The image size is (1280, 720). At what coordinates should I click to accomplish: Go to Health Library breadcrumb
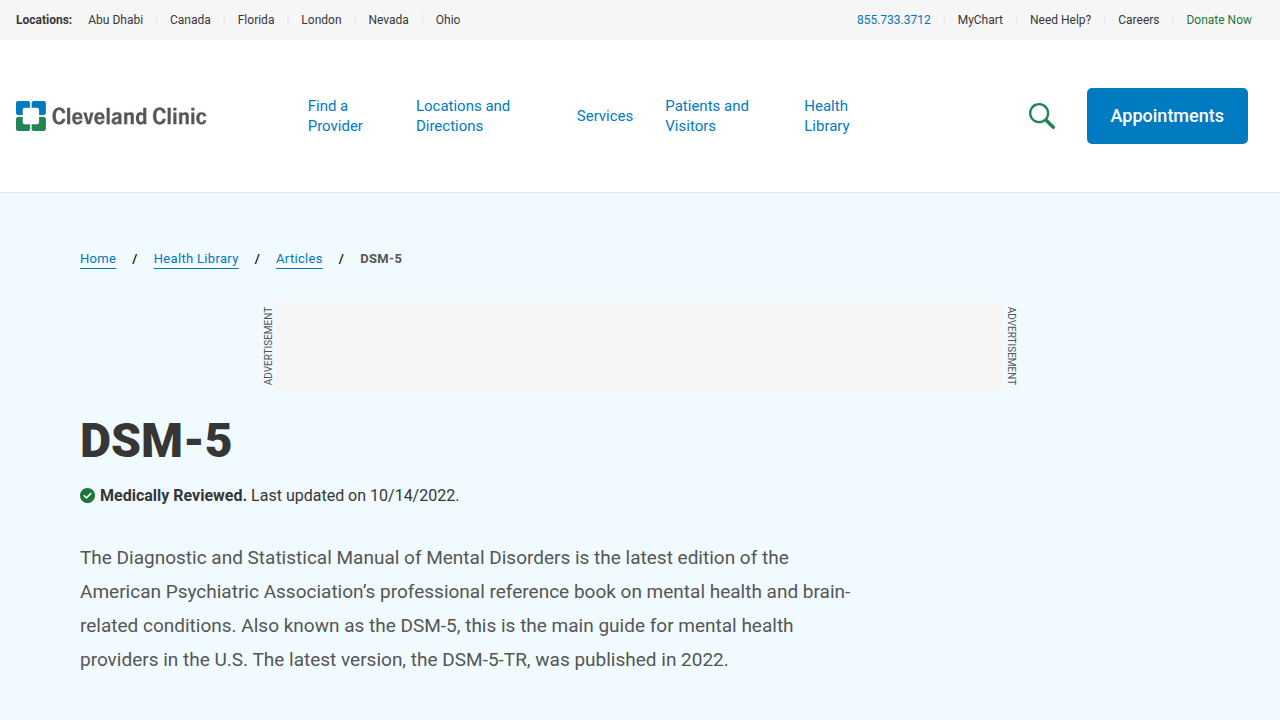coord(196,259)
